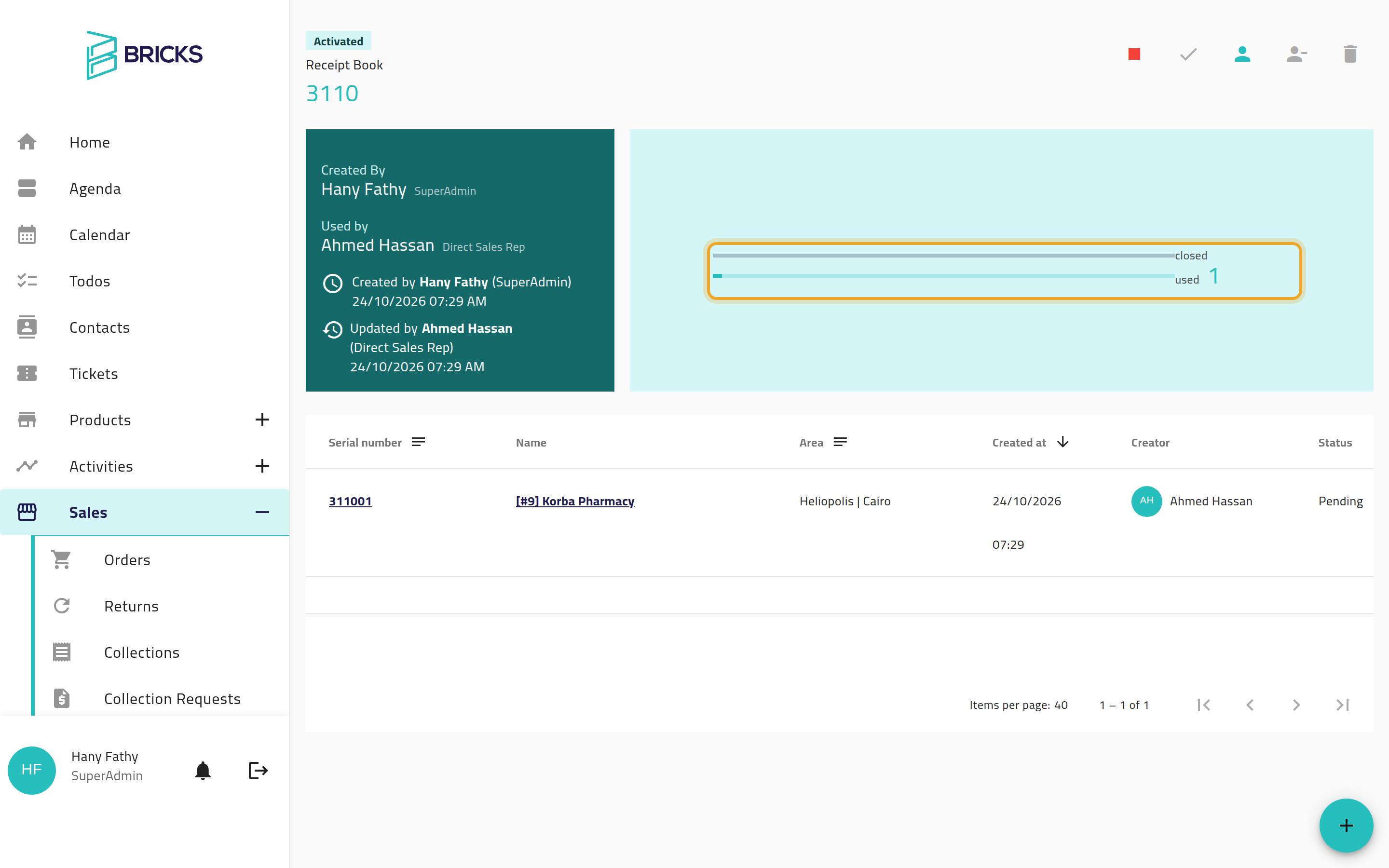This screenshot has height=868, width=1389.
Task: Click the logout icon
Action: 258,771
